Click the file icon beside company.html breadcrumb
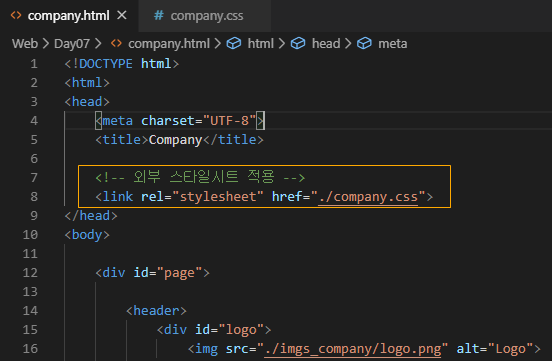Viewport: 552px width, 361px height. coord(116,44)
